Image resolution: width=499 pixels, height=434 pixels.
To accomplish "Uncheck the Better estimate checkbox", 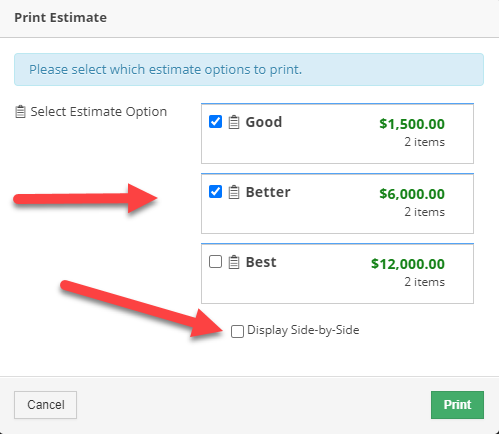I will point(215,191).
